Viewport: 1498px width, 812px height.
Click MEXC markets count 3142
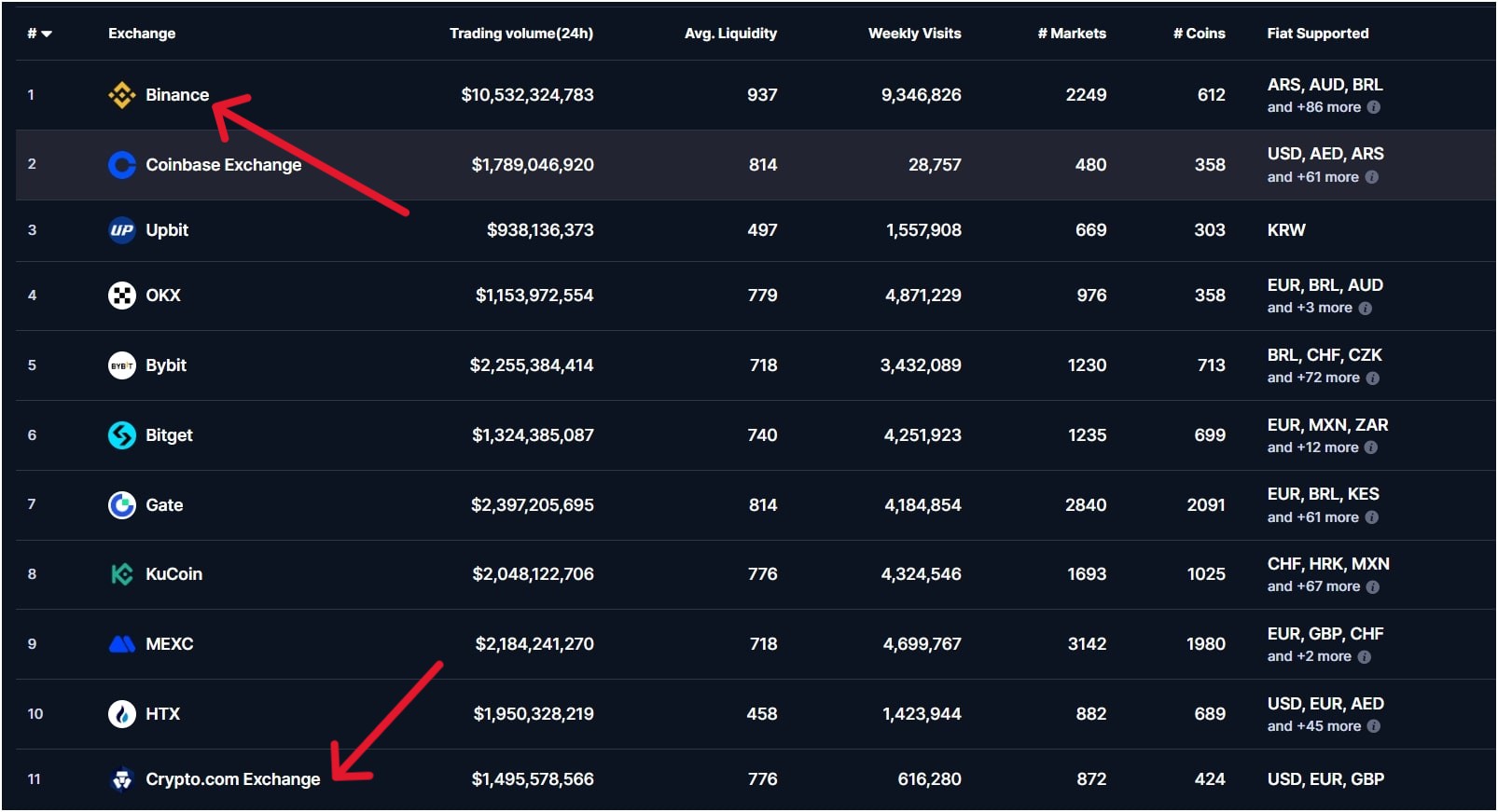pyautogui.click(x=1088, y=644)
